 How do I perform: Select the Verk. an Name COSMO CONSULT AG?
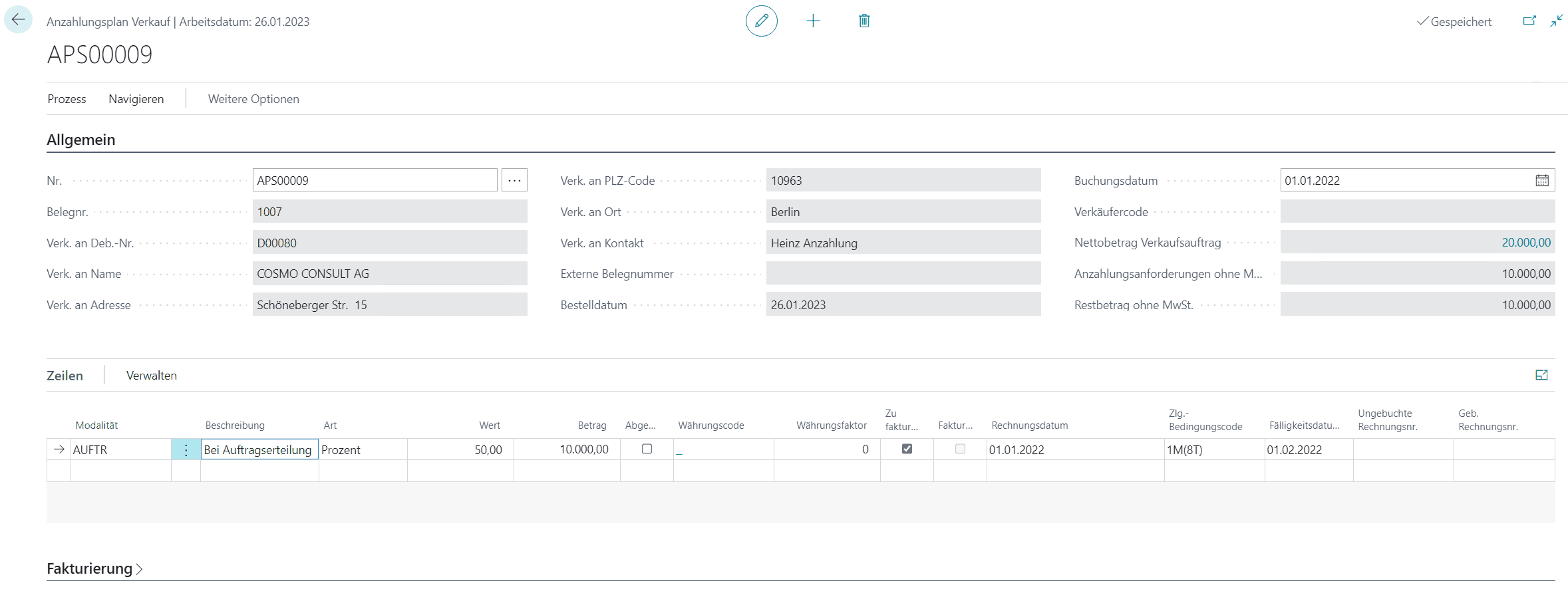pos(390,273)
